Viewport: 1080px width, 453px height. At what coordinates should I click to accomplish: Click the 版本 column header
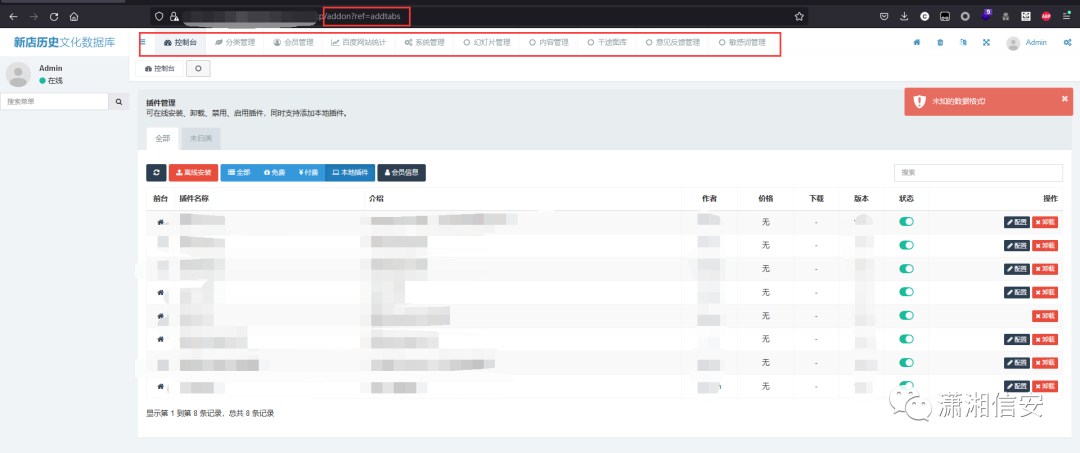click(x=861, y=198)
